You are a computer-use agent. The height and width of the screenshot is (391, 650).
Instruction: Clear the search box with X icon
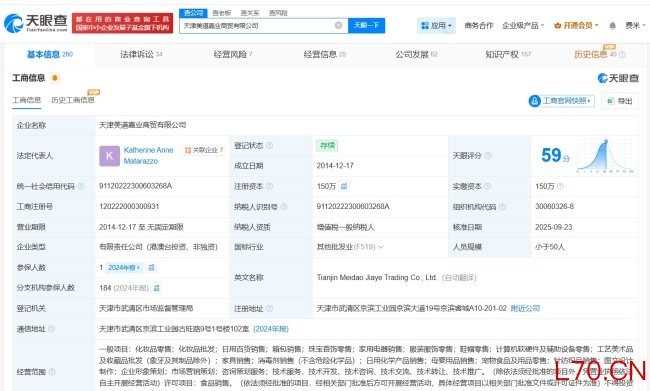[338, 25]
